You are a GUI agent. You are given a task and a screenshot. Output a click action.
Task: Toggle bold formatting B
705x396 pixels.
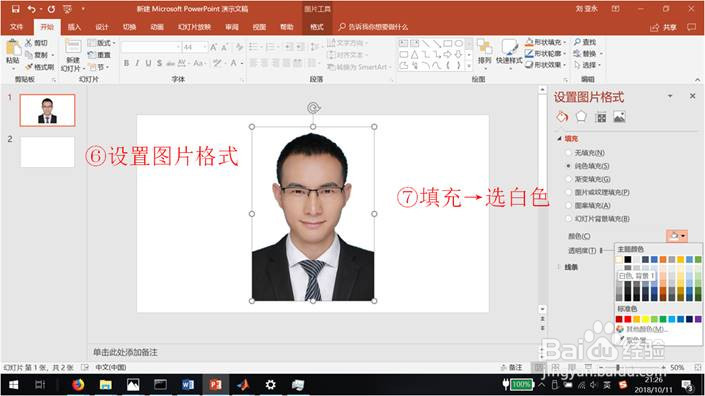(x=126, y=63)
